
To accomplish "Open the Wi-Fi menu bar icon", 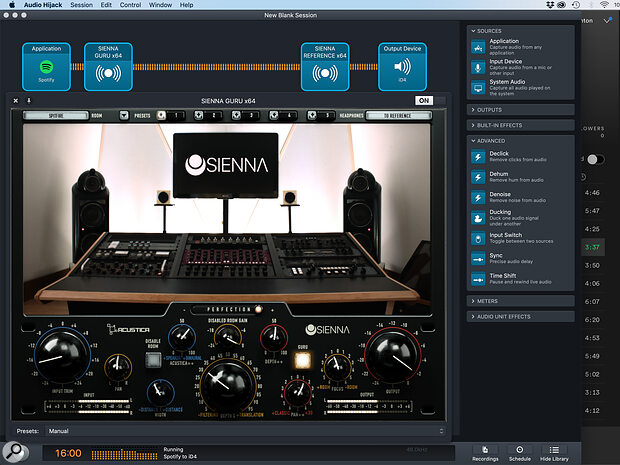I will pos(604,5).
